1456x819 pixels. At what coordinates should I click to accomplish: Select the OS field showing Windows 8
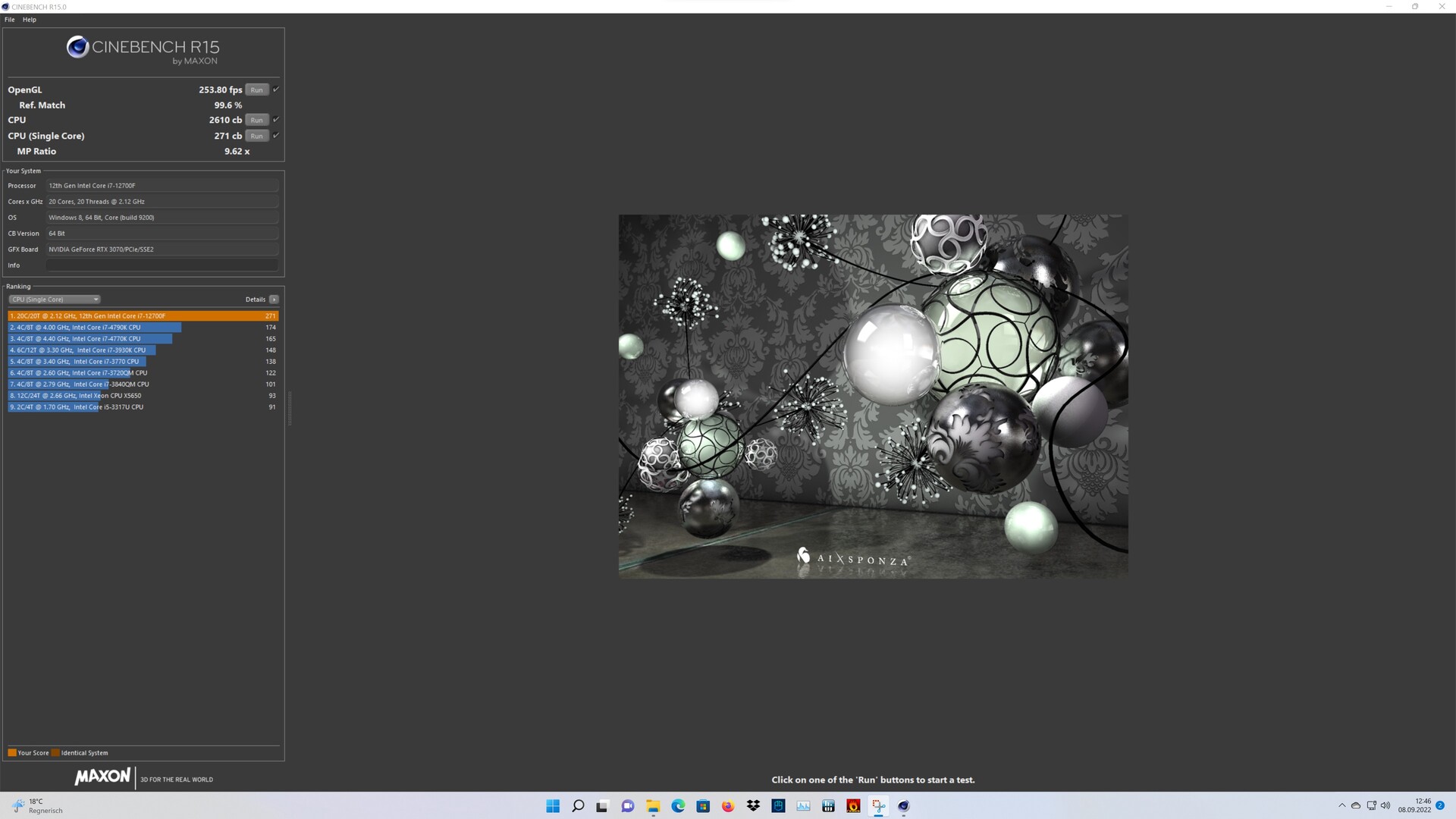click(162, 218)
